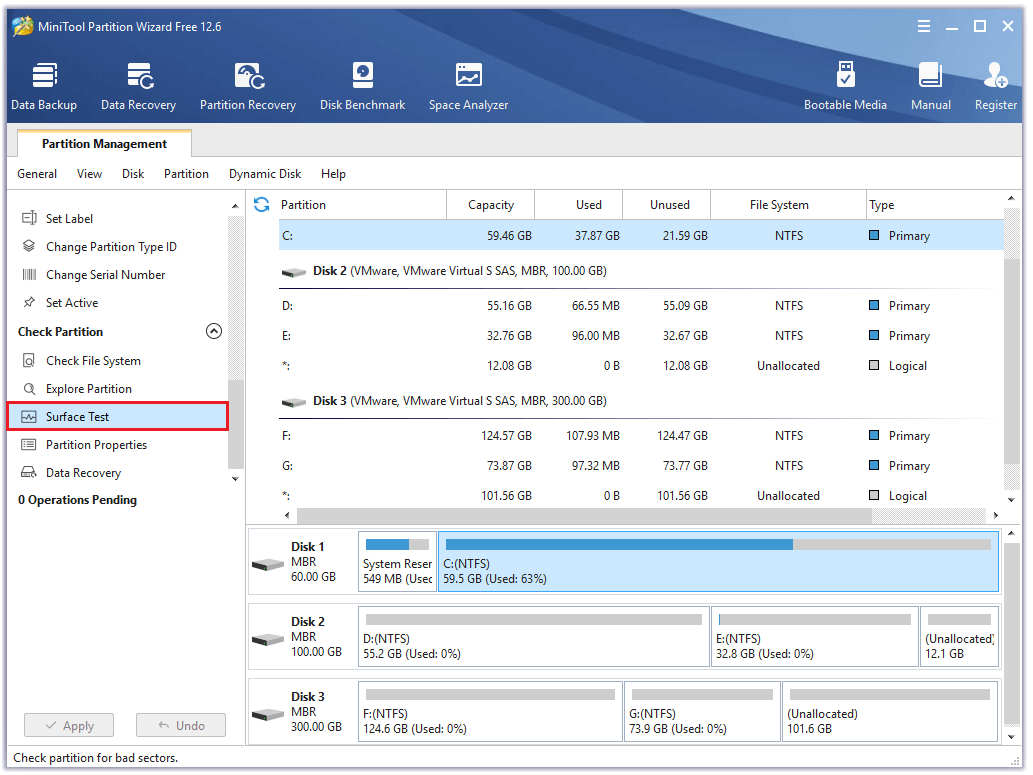1033x775 pixels.
Task: Click the Unused column header
Action: click(667, 205)
